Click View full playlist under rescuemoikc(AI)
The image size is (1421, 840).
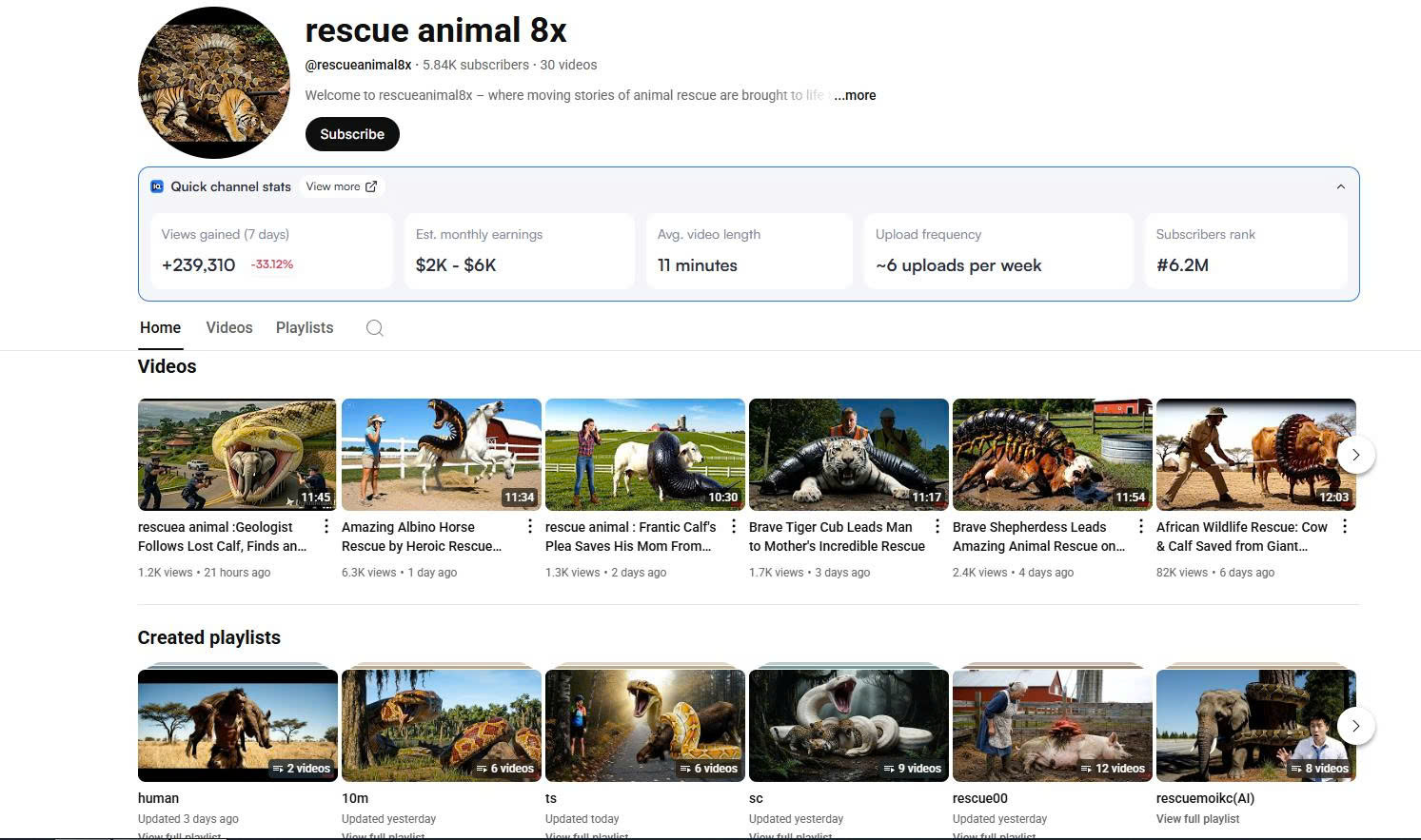[x=1197, y=819]
